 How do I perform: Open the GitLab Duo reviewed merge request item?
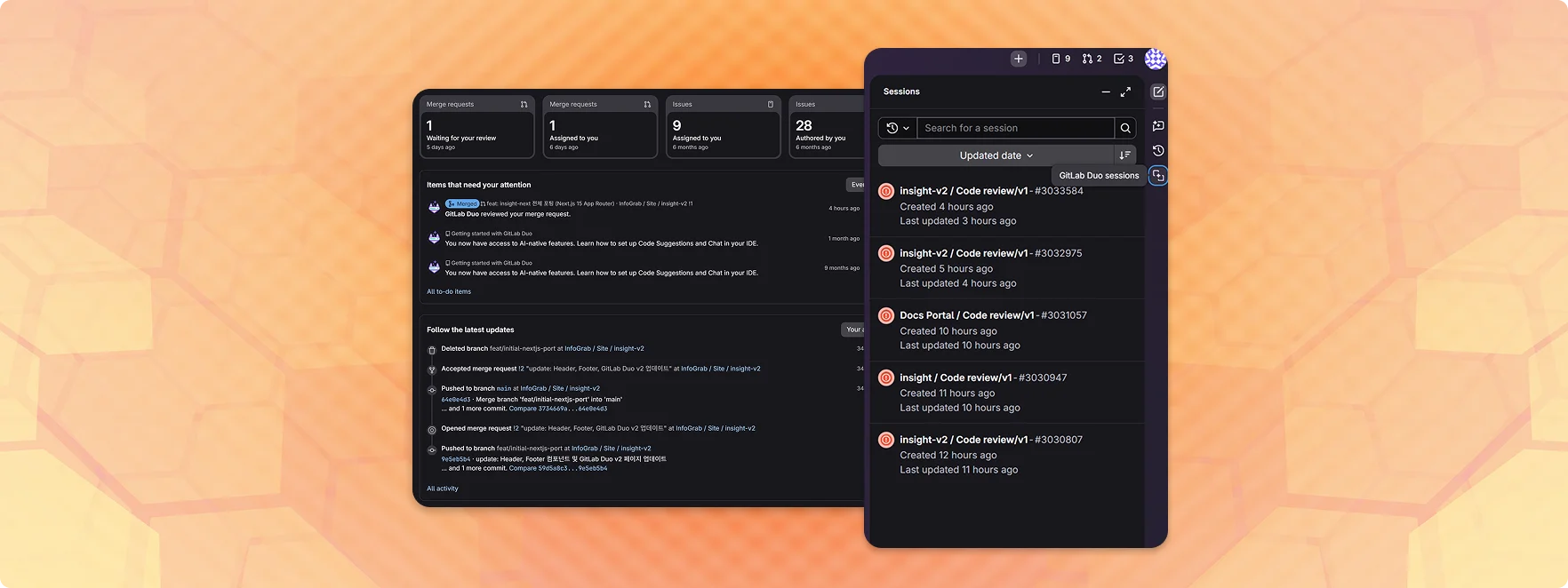pyautogui.click(x=508, y=214)
